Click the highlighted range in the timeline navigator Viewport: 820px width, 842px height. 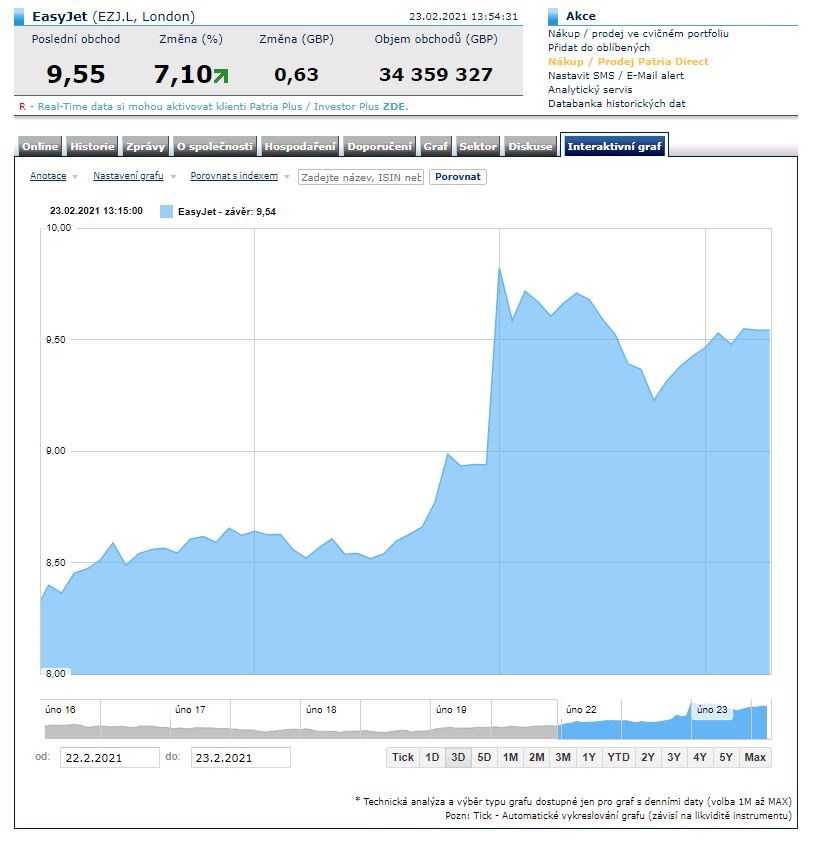[664, 717]
